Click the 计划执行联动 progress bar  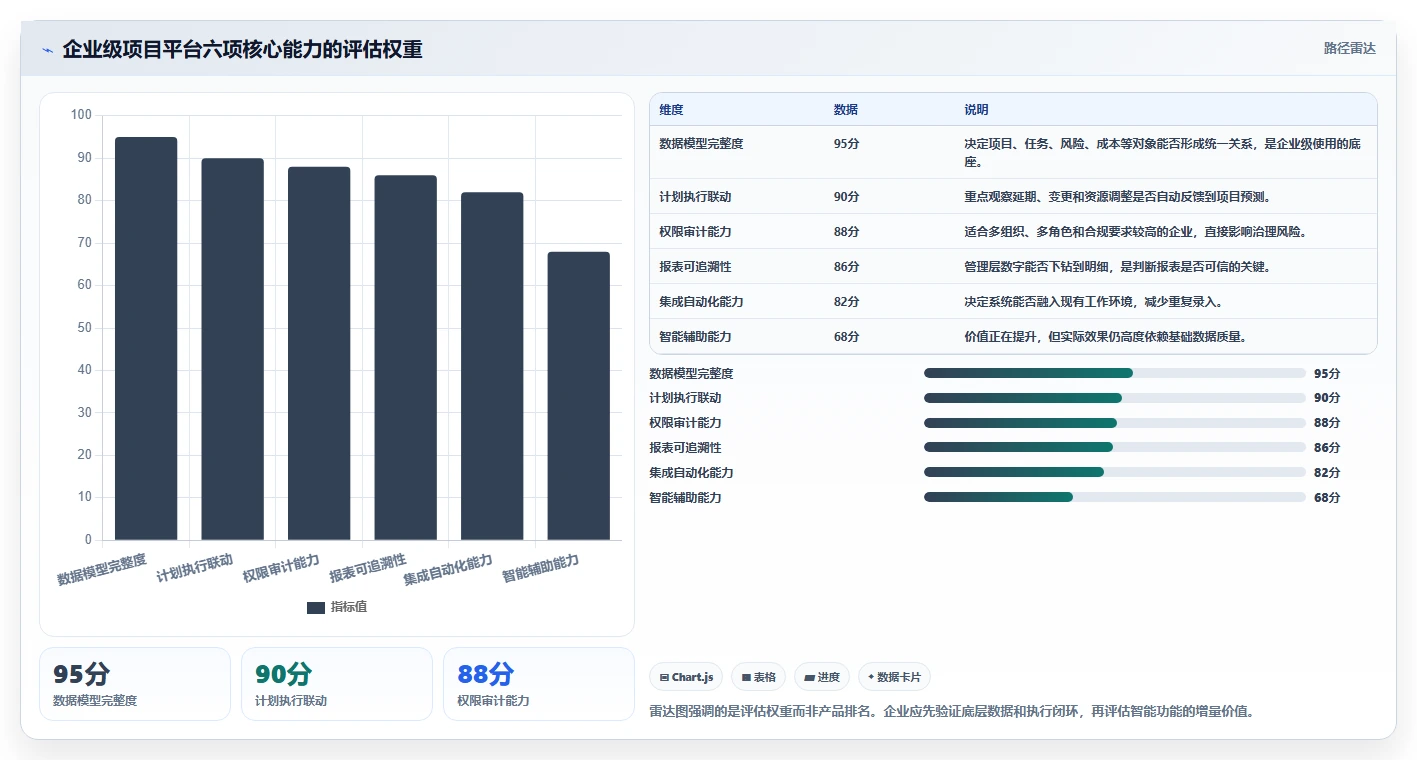pos(1115,398)
